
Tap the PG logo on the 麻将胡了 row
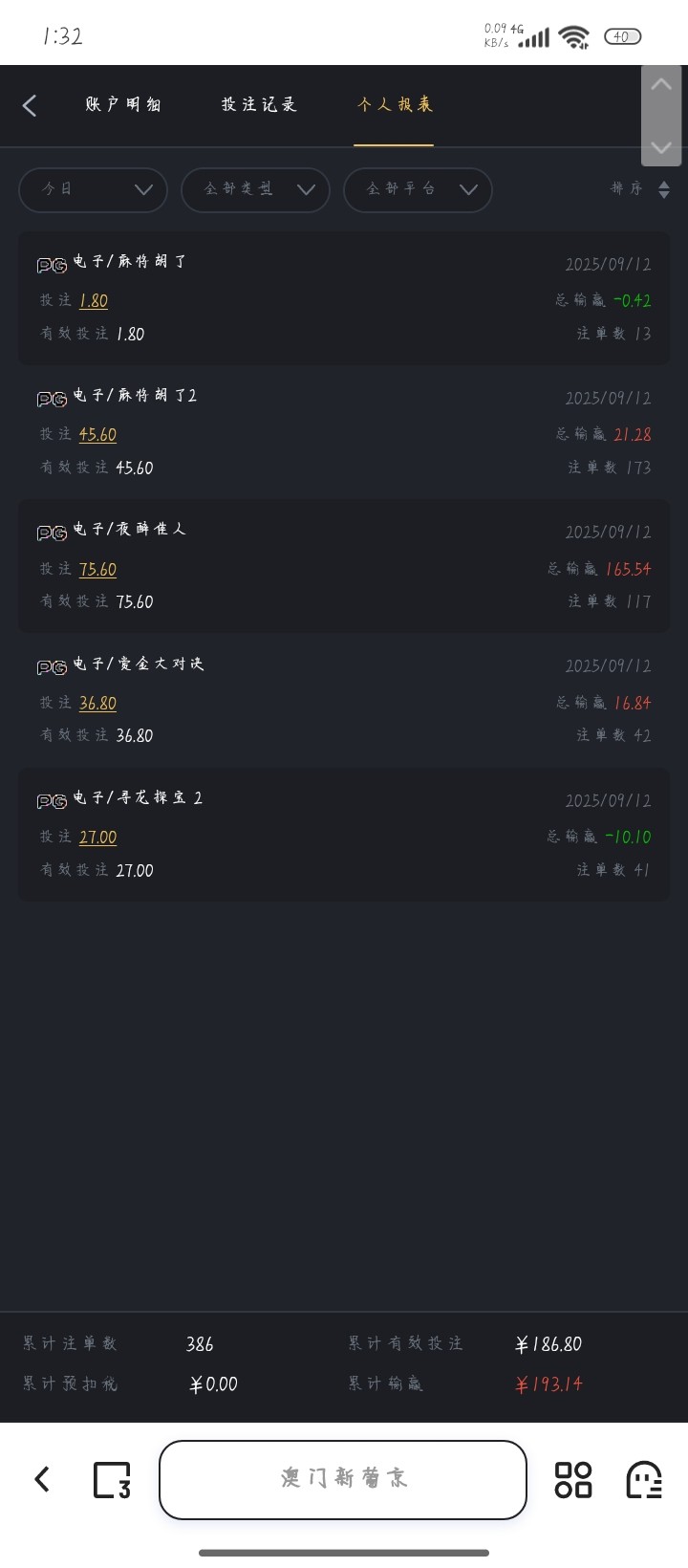[52, 265]
